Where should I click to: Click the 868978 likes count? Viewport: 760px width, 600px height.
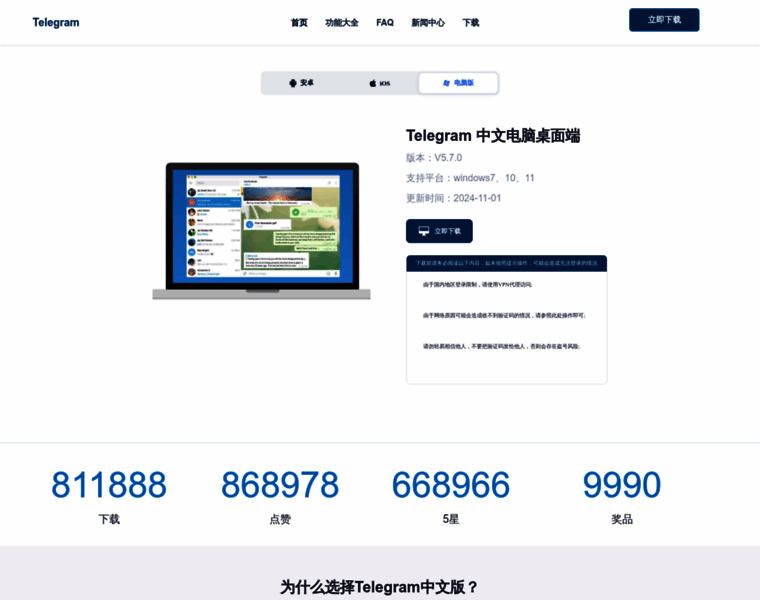[x=280, y=485]
